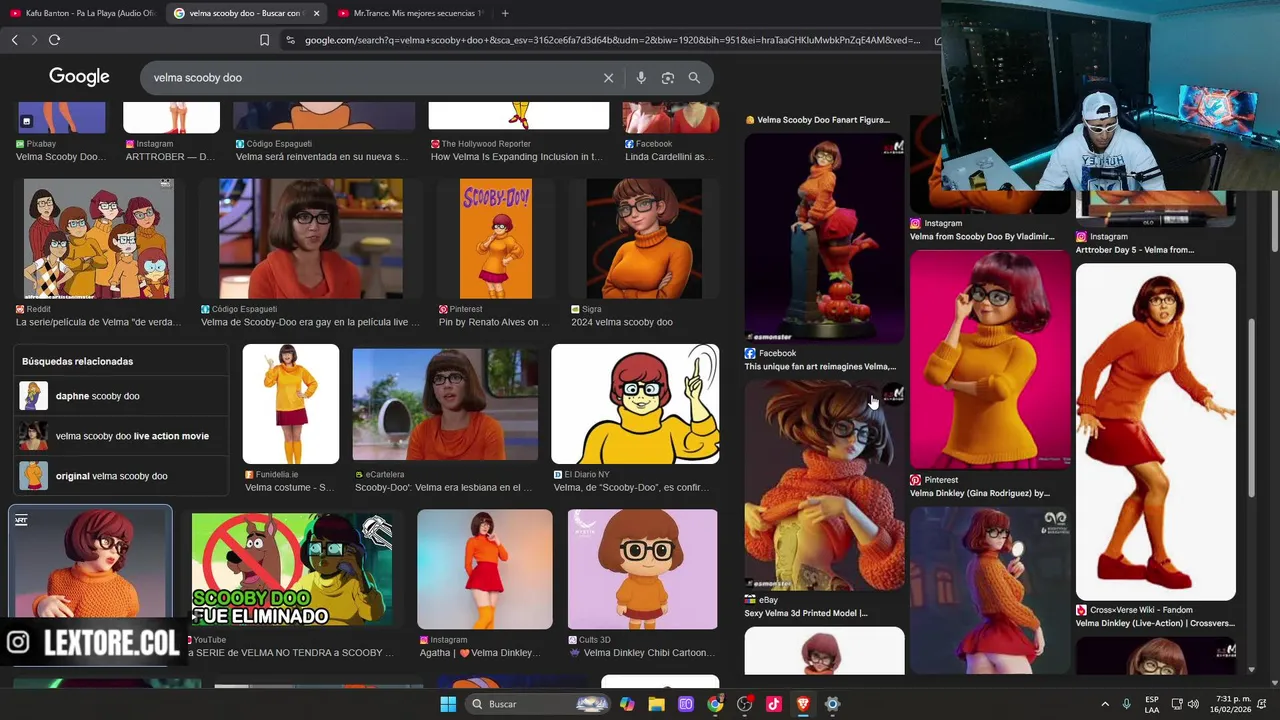Image resolution: width=1280 pixels, height=720 pixels.
Task: Click the browser forward arrow
Action: [x=34, y=40]
